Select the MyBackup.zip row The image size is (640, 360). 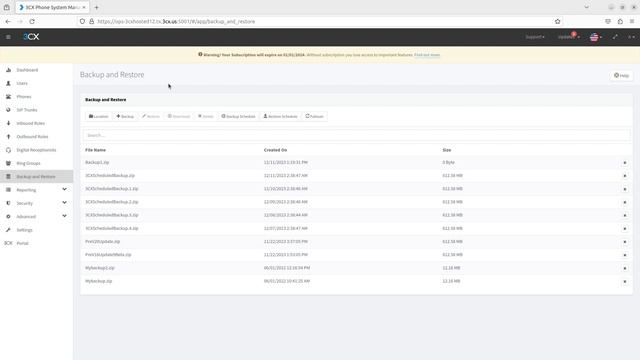(x=356, y=281)
